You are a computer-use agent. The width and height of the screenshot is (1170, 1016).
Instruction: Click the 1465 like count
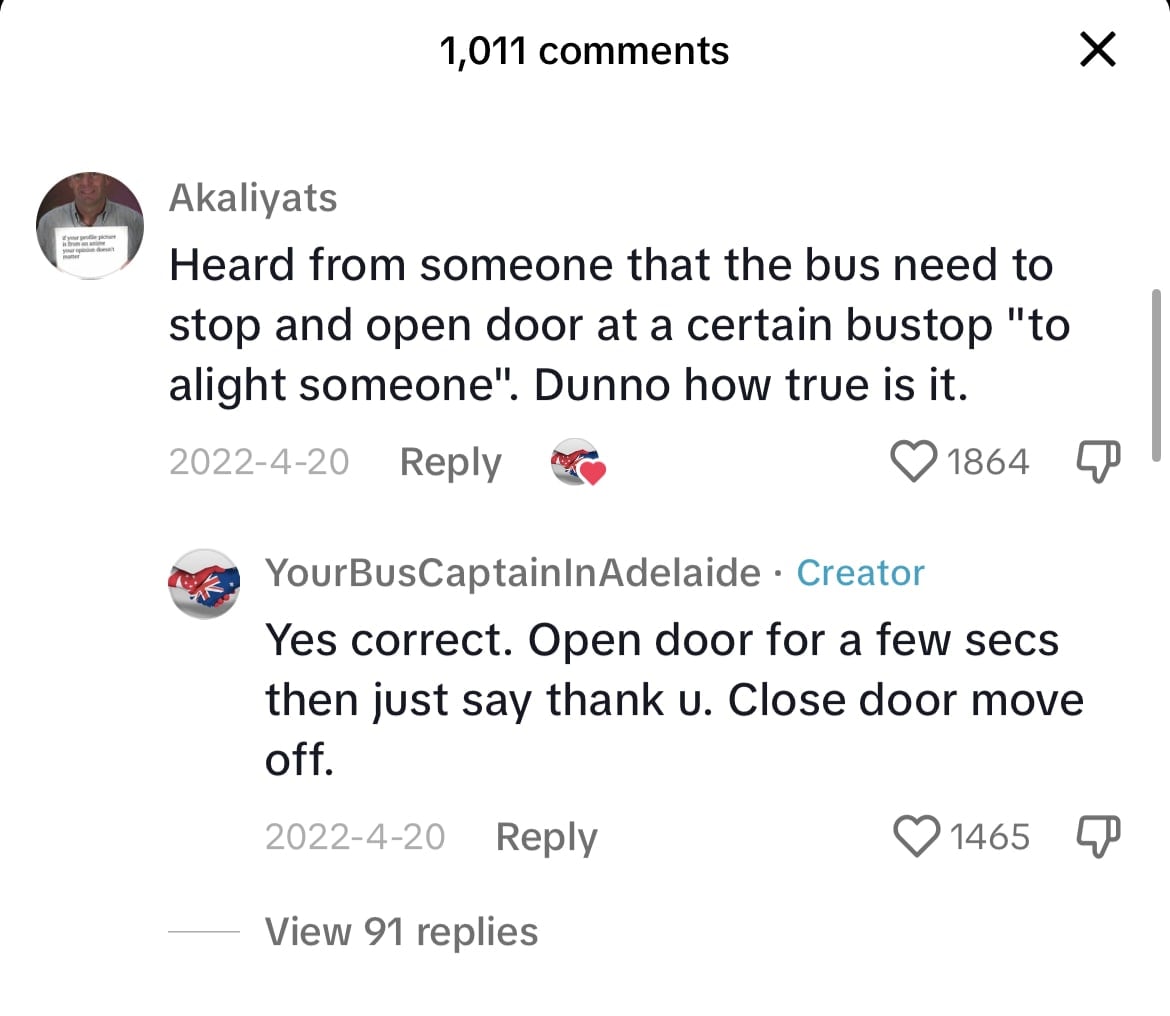tap(989, 836)
